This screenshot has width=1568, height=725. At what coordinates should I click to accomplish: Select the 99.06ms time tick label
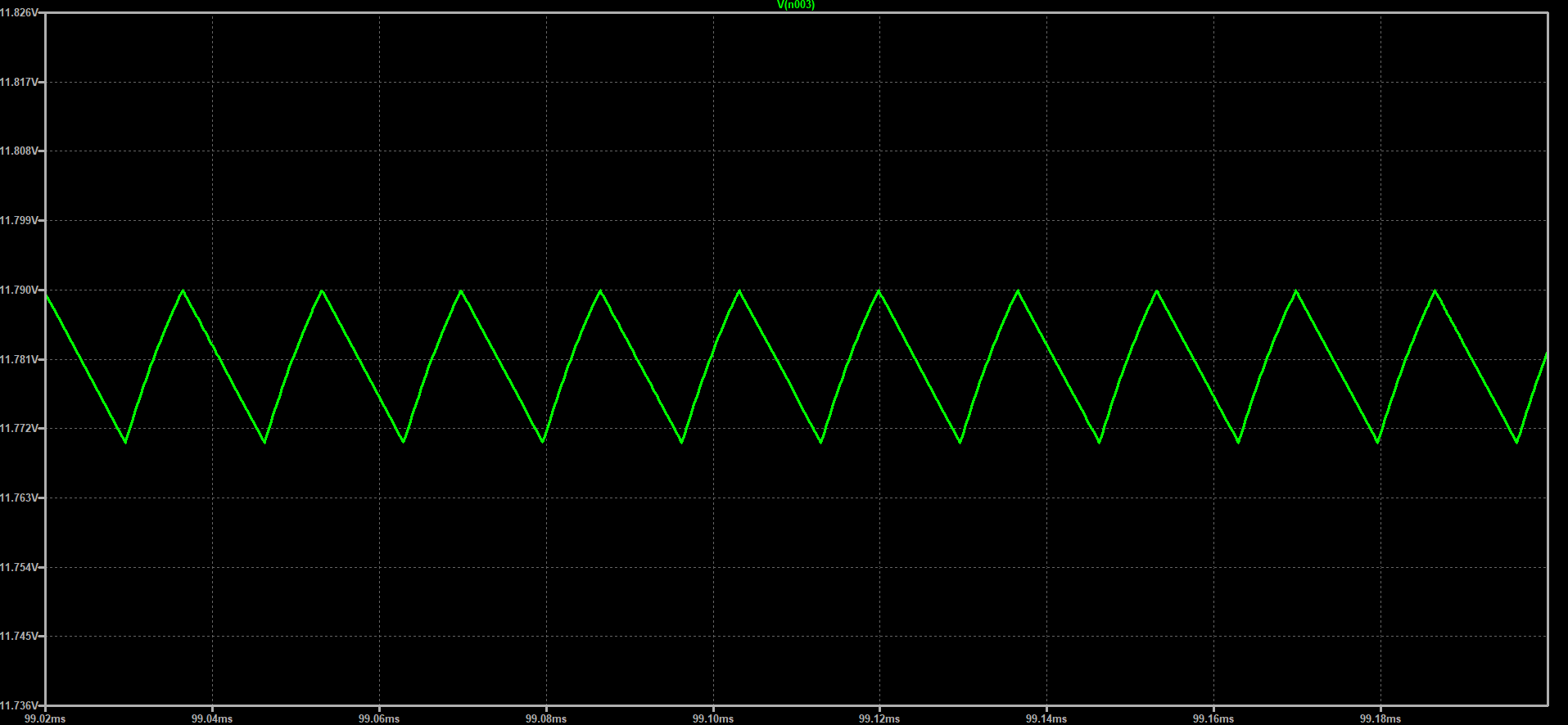379,718
